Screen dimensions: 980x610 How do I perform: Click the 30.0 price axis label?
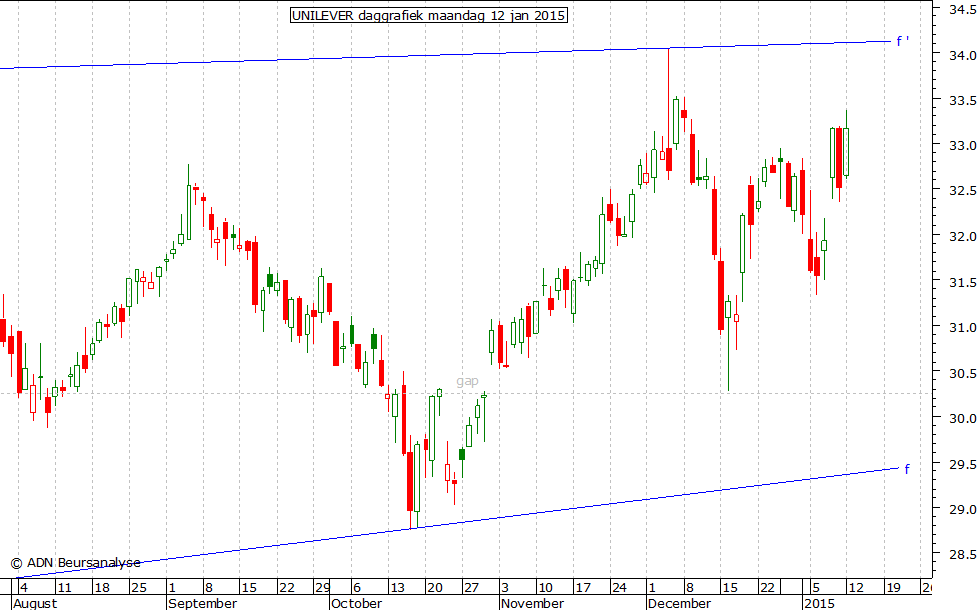[962, 419]
